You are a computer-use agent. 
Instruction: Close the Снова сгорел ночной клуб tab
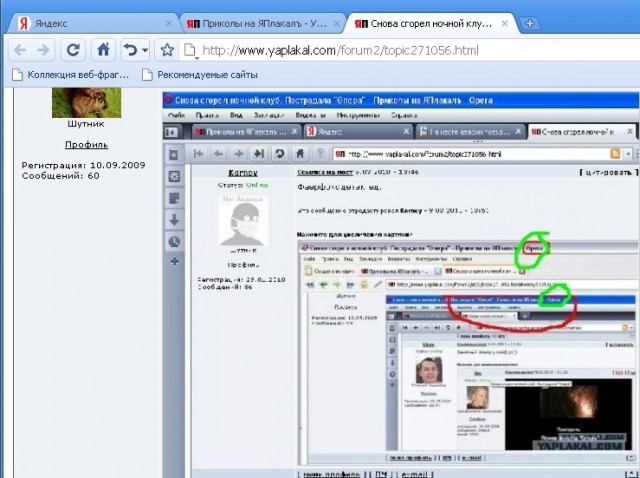[505, 24]
